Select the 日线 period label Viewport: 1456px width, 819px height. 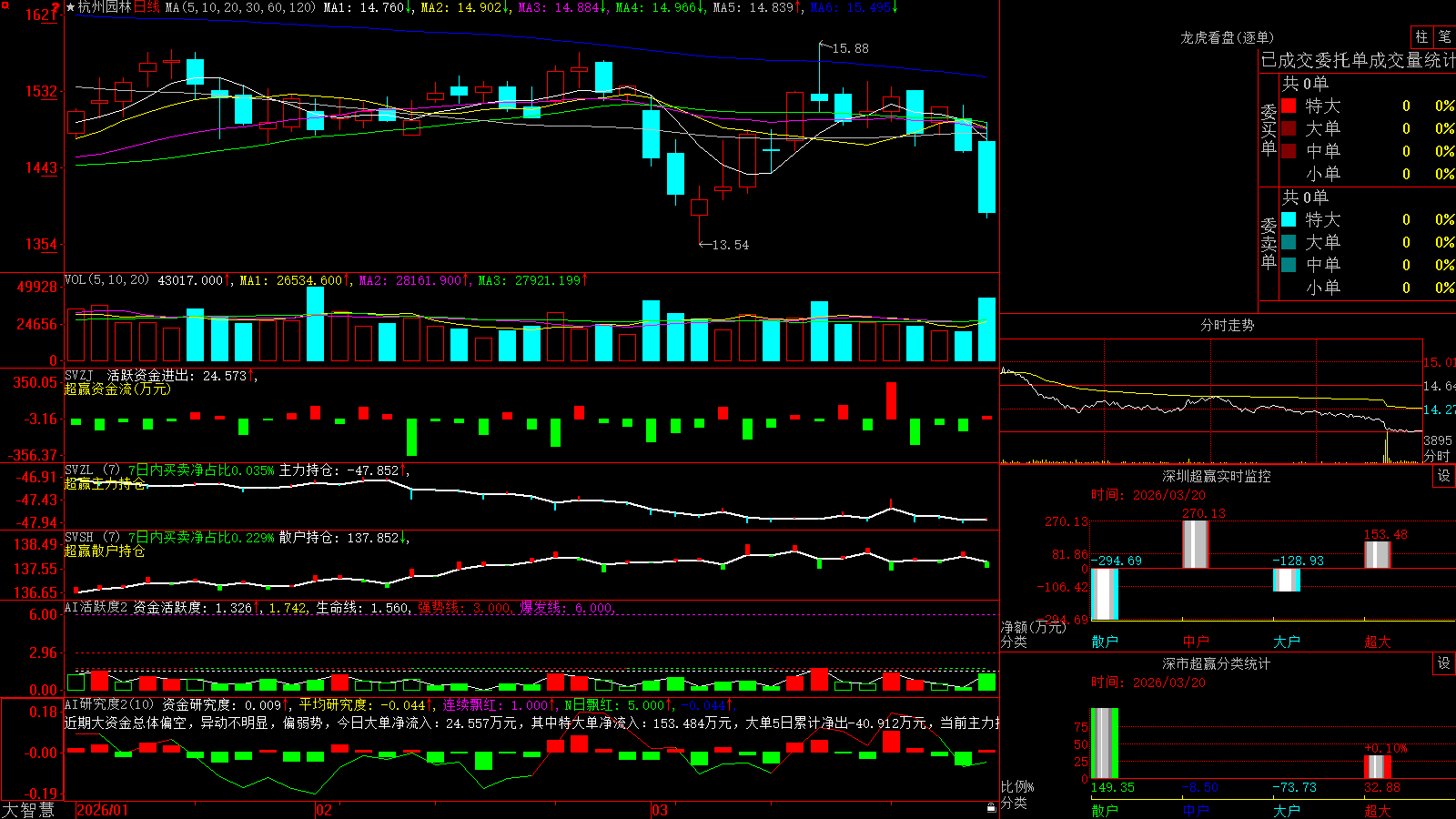coord(147,7)
